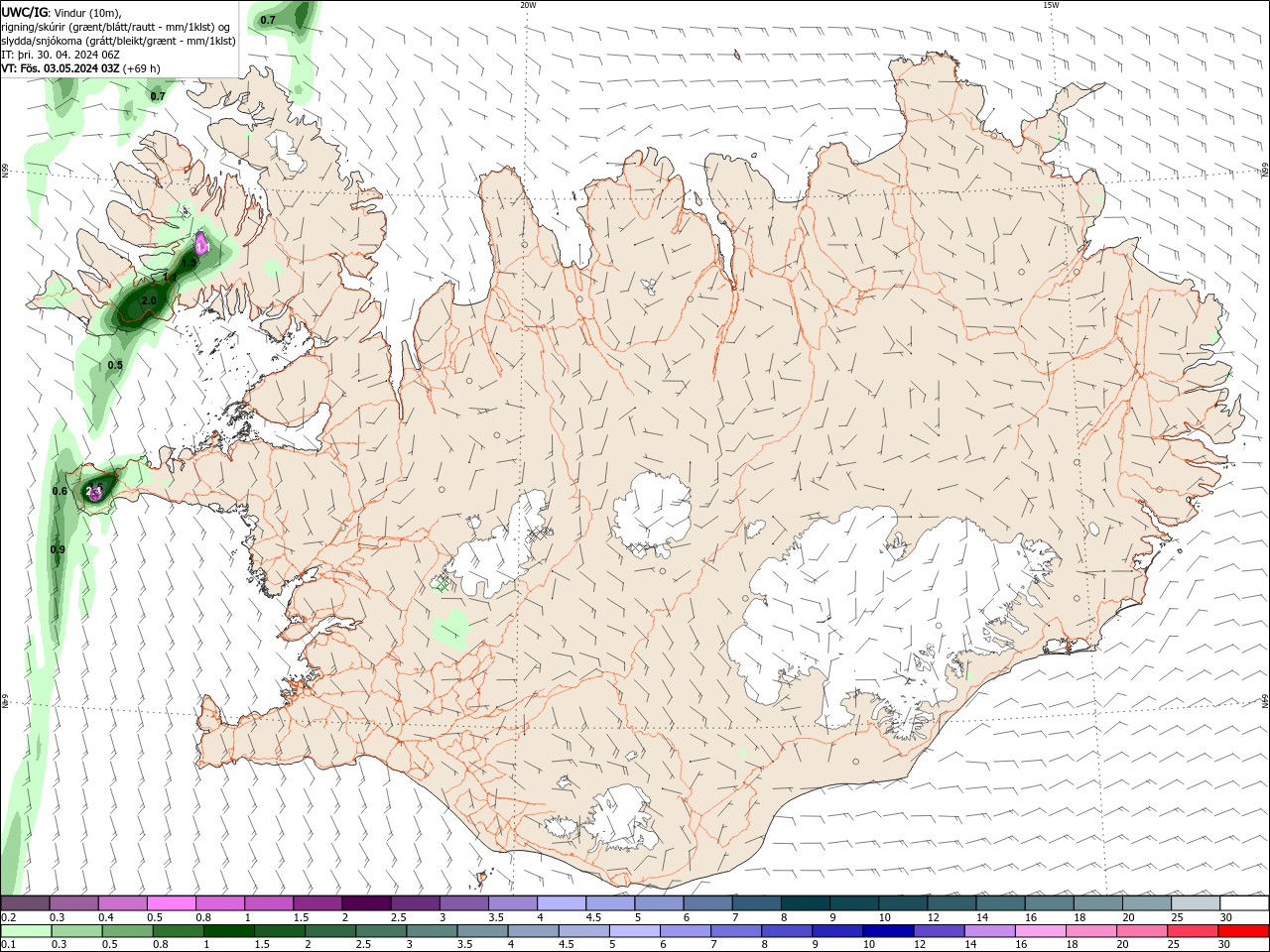Click the 'VT: Fös. 03.05.2024 03Z (+69 h)' line

tap(80, 68)
